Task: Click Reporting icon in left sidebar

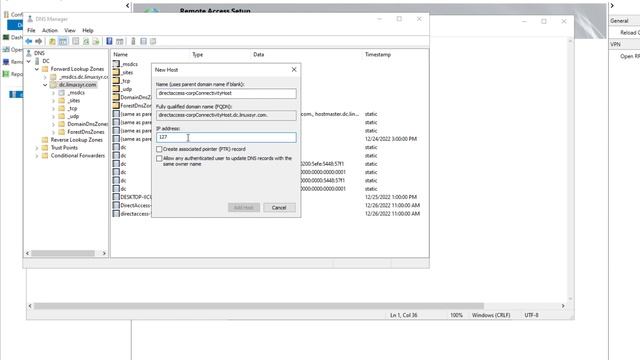Action: [x=6, y=74]
